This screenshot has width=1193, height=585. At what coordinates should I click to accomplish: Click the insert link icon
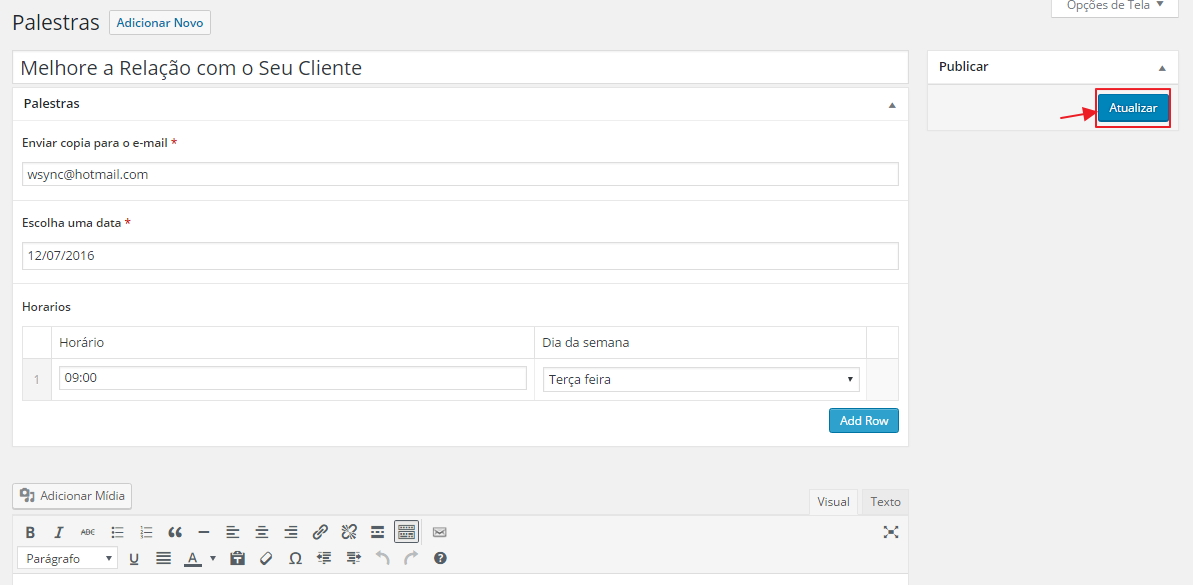[320, 532]
